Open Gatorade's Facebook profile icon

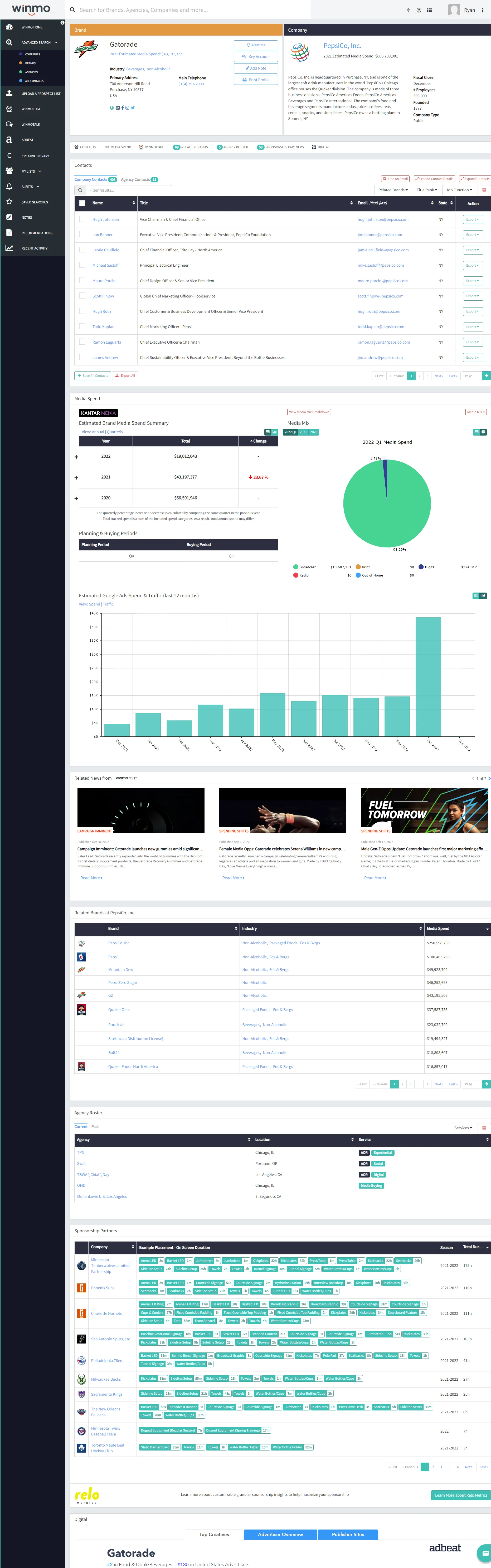click(x=123, y=108)
